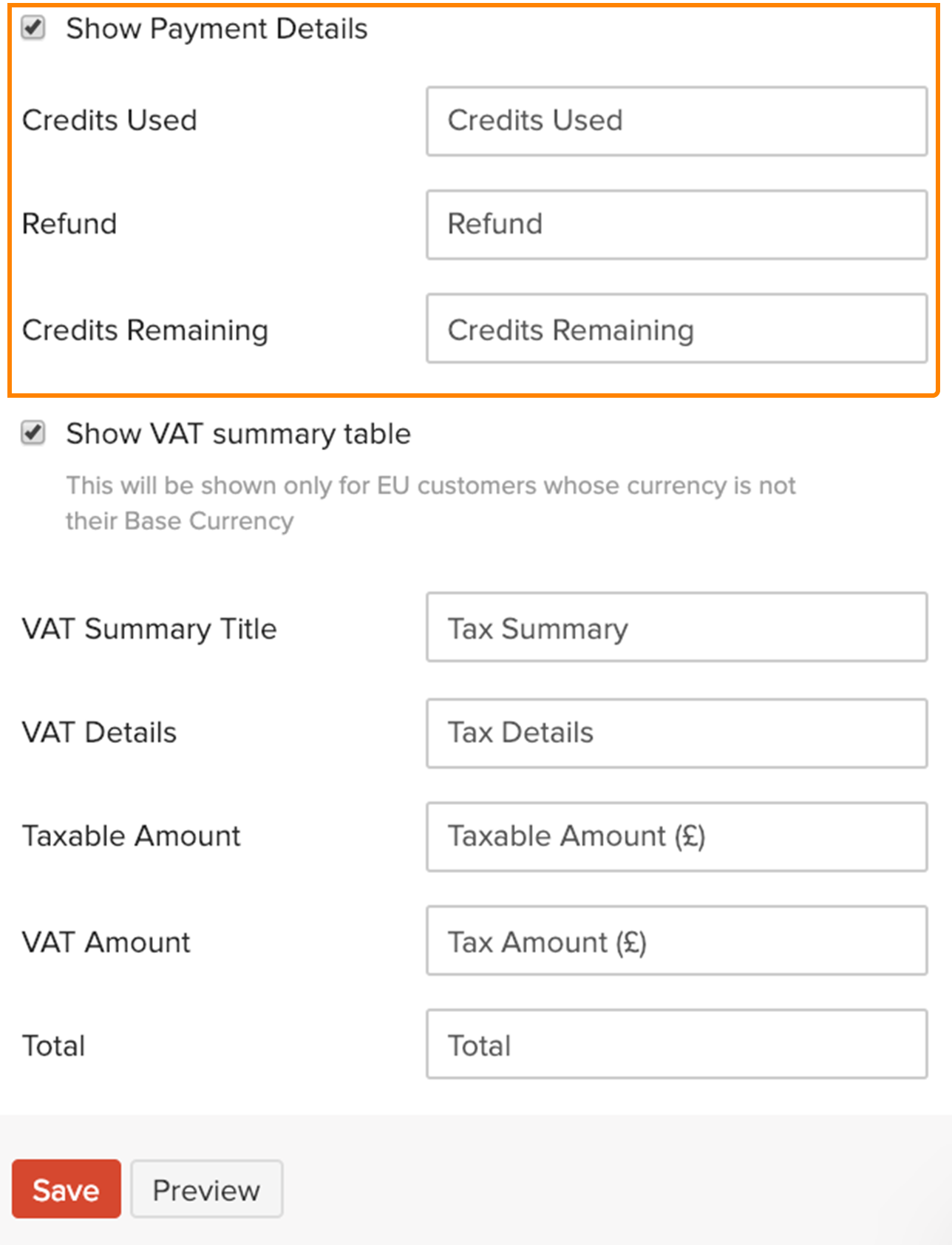The image size is (952, 1245).
Task: Focus the Taxable Amount (£) input box
Action: [x=676, y=836]
